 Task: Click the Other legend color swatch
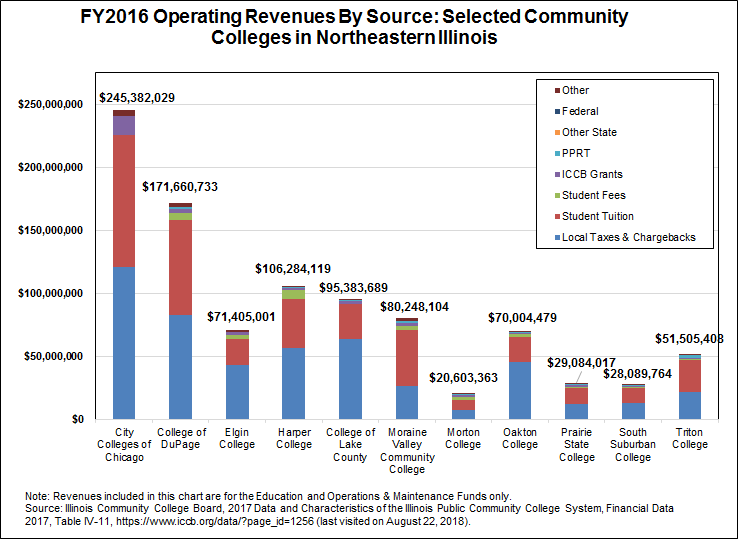coord(558,90)
